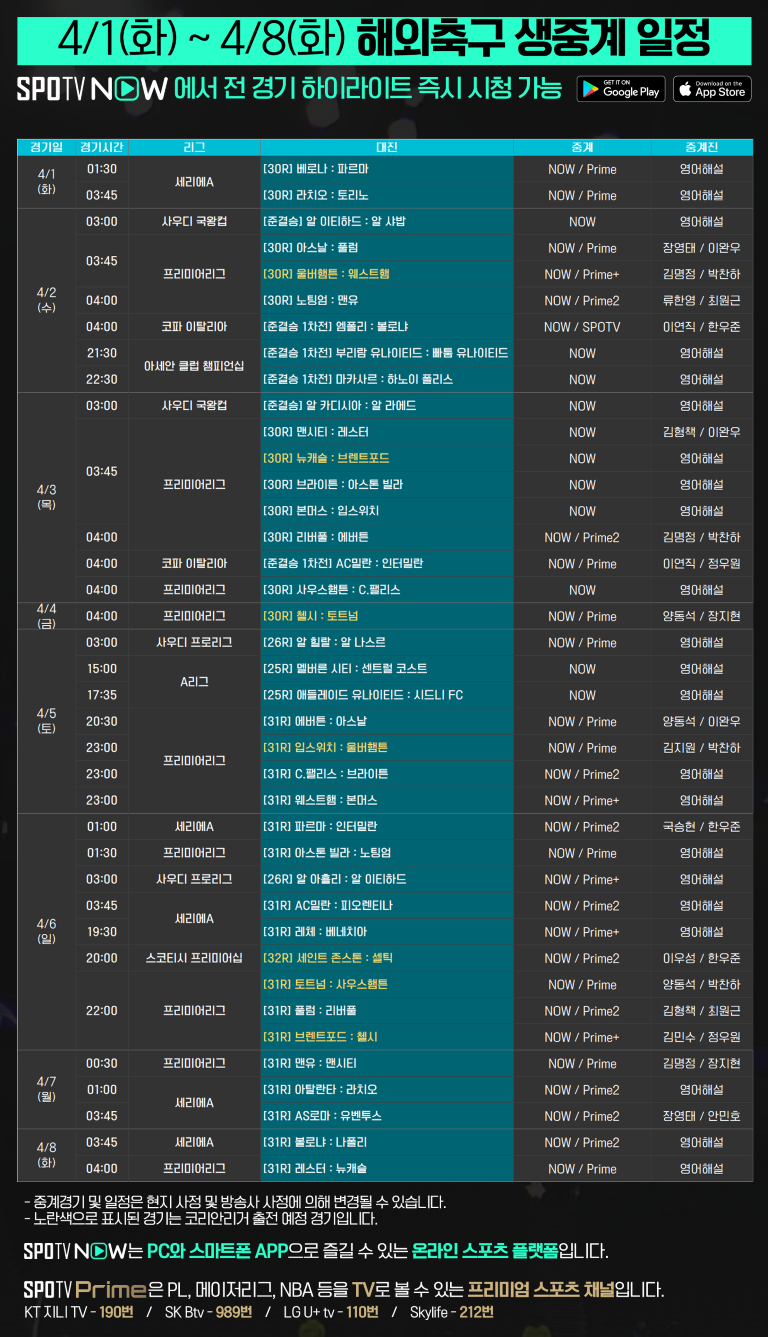Click the A리그 league cell
768x1337 pixels.
pyautogui.click(x=194, y=682)
